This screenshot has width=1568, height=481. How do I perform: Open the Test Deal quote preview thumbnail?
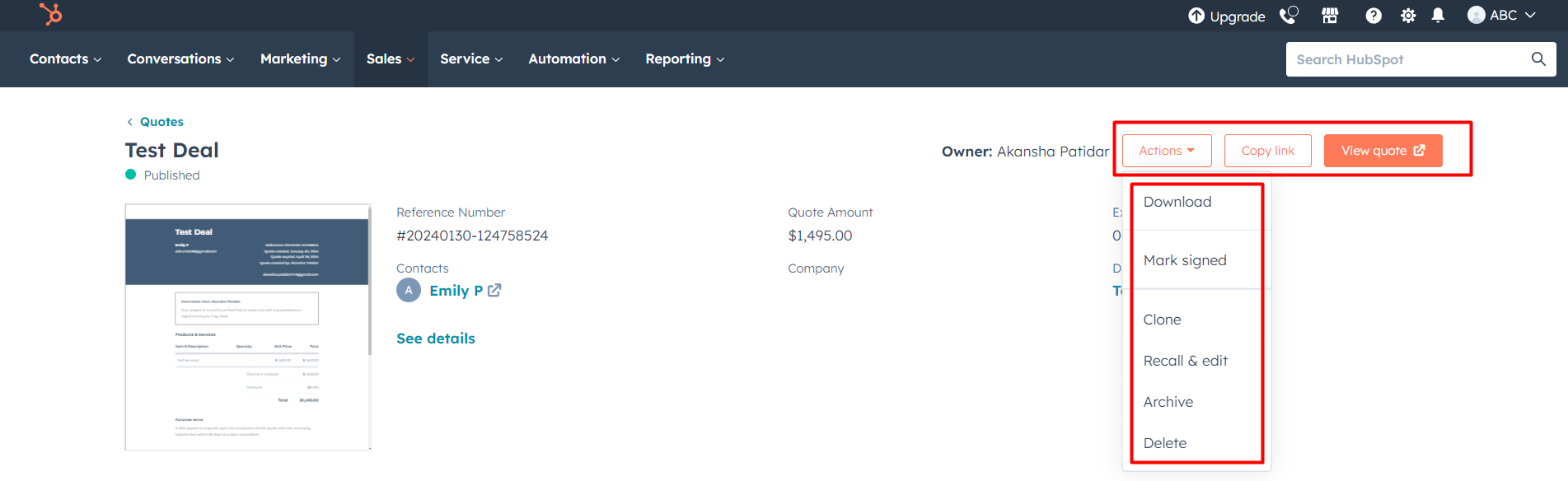[x=246, y=327]
